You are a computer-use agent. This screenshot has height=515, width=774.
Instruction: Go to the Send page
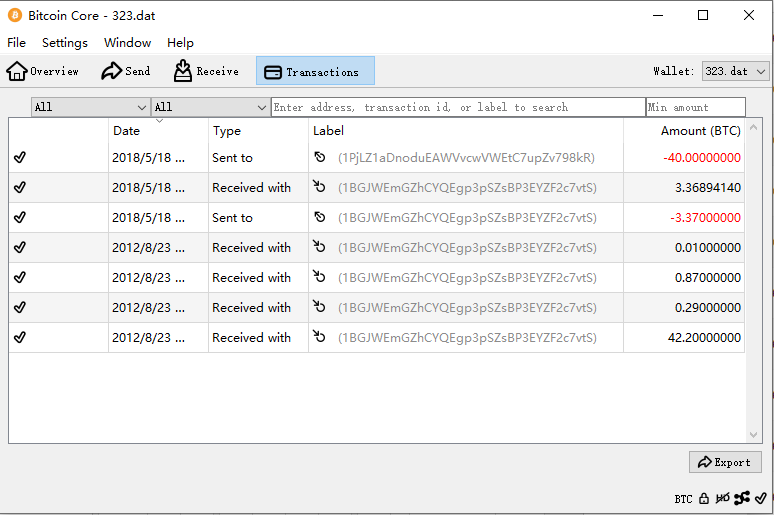click(125, 71)
